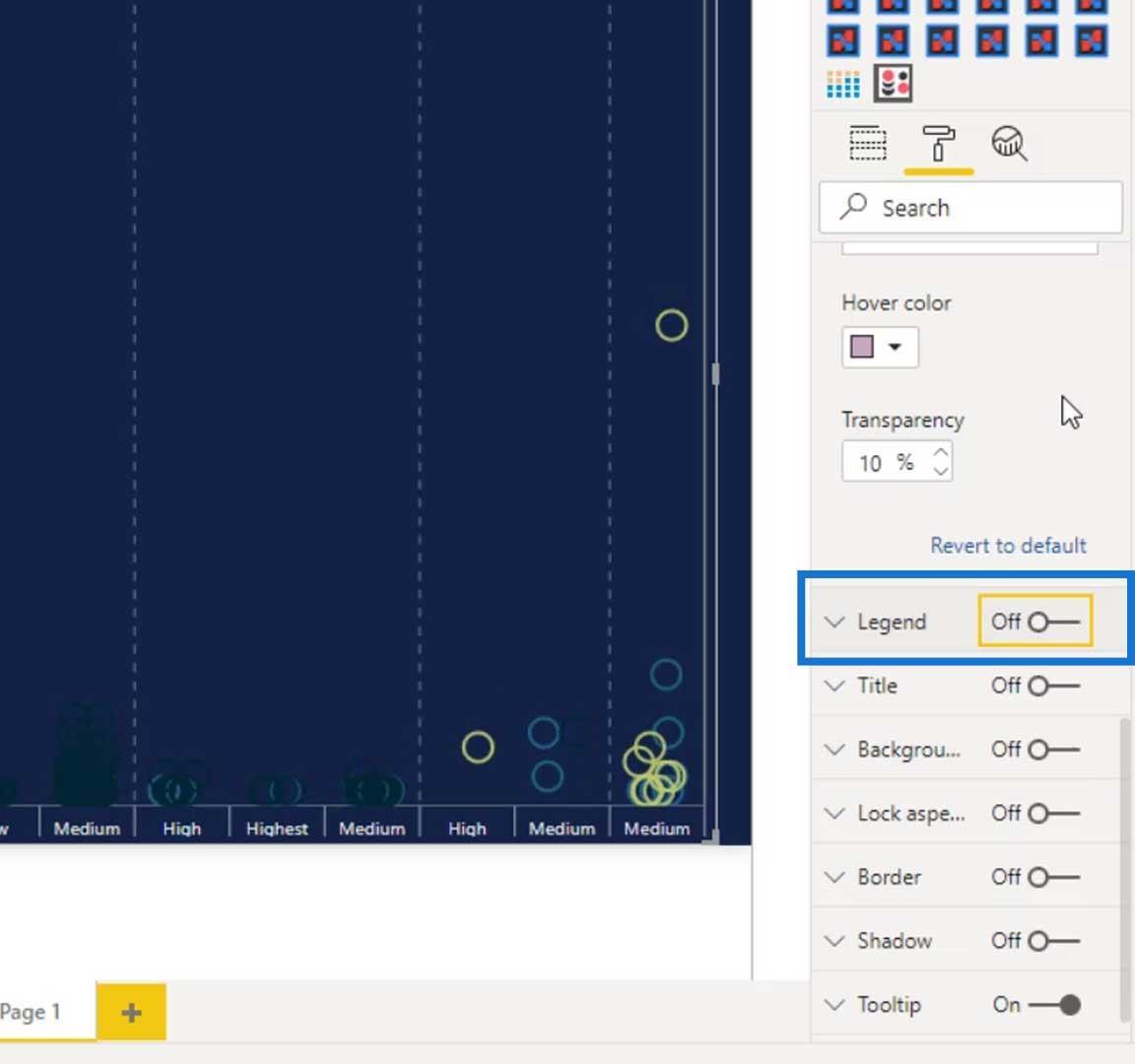The height and width of the screenshot is (1064, 1135).
Task: Switch on the Shadow toggle
Action: [1053, 940]
